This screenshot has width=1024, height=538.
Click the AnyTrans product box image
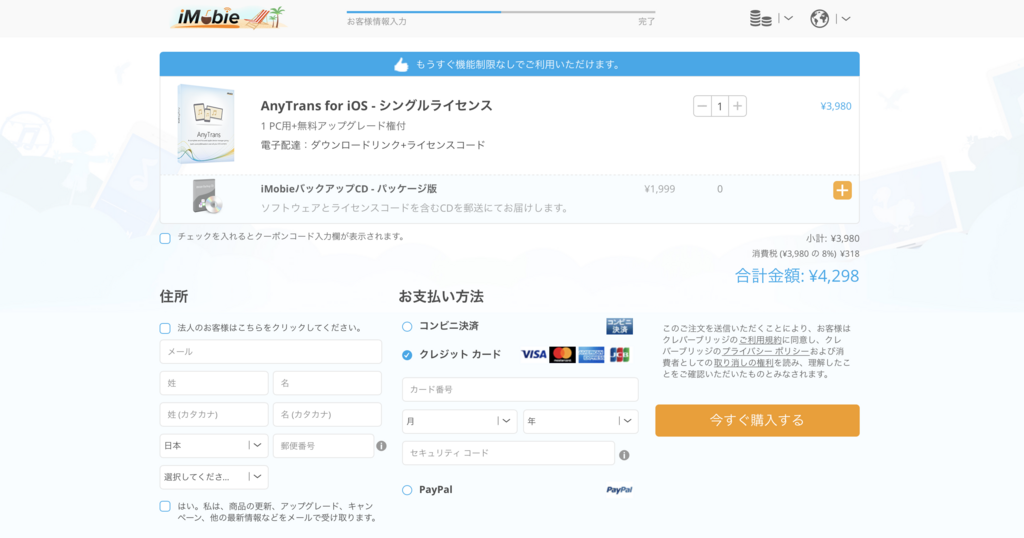[206, 123]
